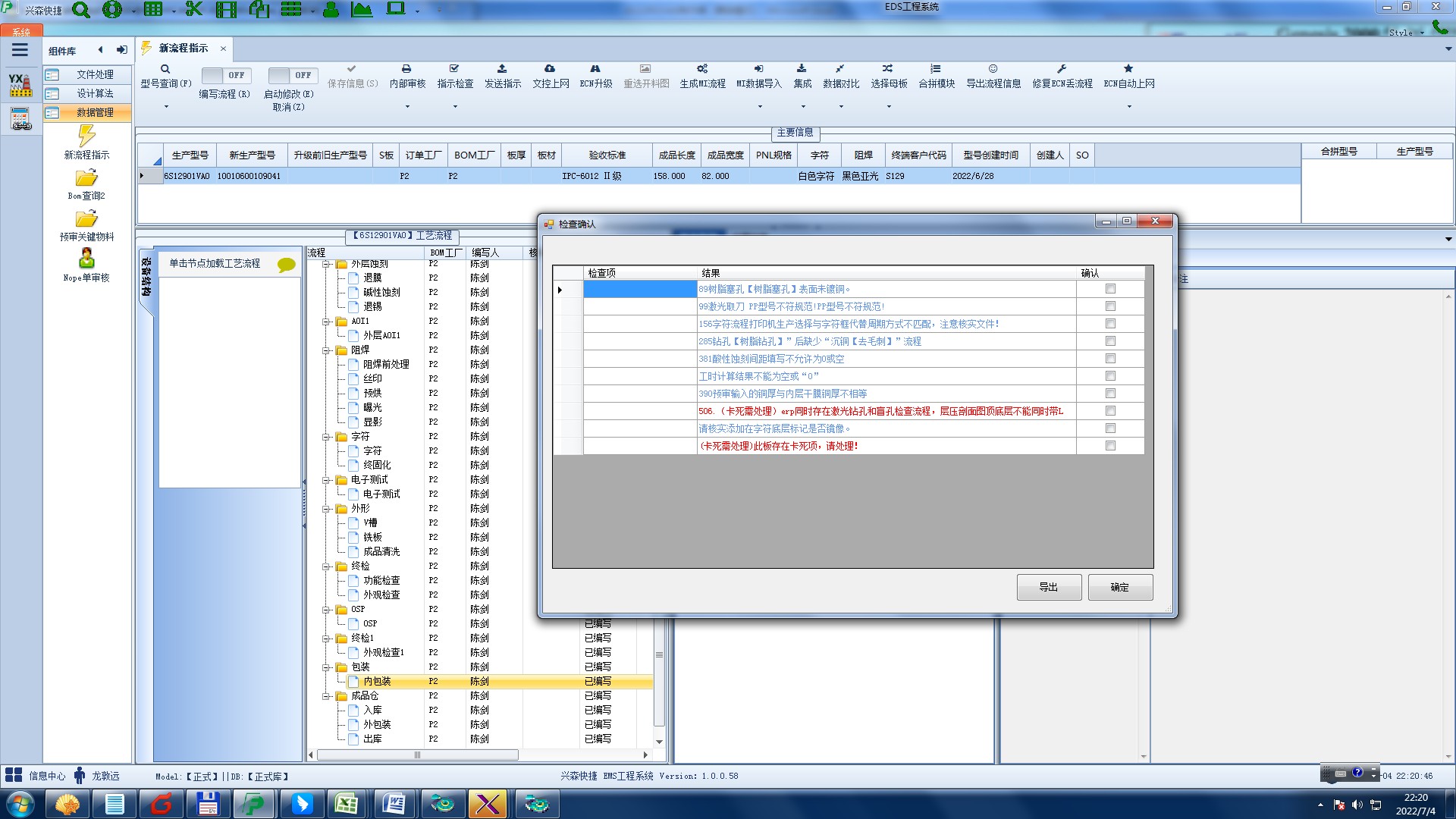Open the Bom查询2 folder icon
This screenshot has height=819, width=1456.
tap(86, 178)
